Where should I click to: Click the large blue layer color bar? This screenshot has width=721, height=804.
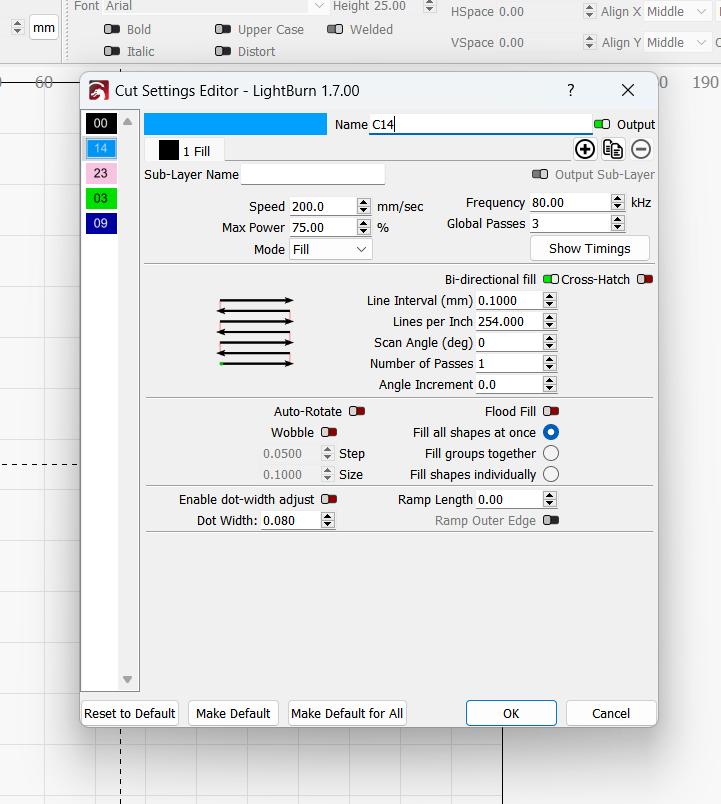click(x=235, y=124)
